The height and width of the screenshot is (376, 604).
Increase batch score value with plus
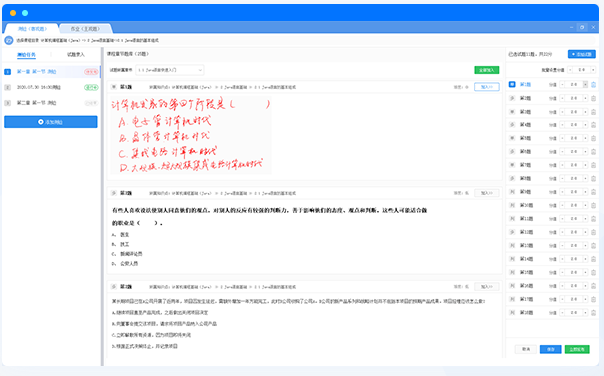(593, 70)
